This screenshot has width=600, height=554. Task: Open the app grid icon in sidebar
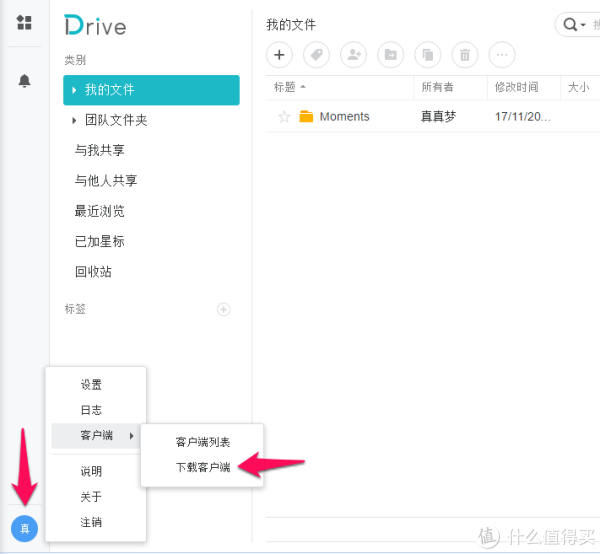25,22
